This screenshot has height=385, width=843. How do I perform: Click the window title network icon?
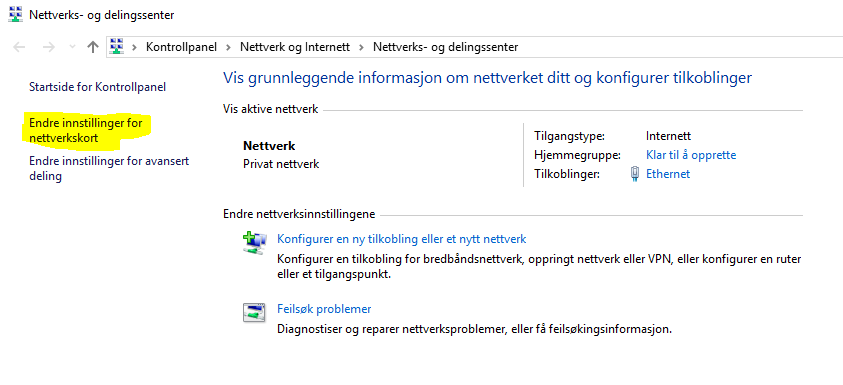(16, 15)
